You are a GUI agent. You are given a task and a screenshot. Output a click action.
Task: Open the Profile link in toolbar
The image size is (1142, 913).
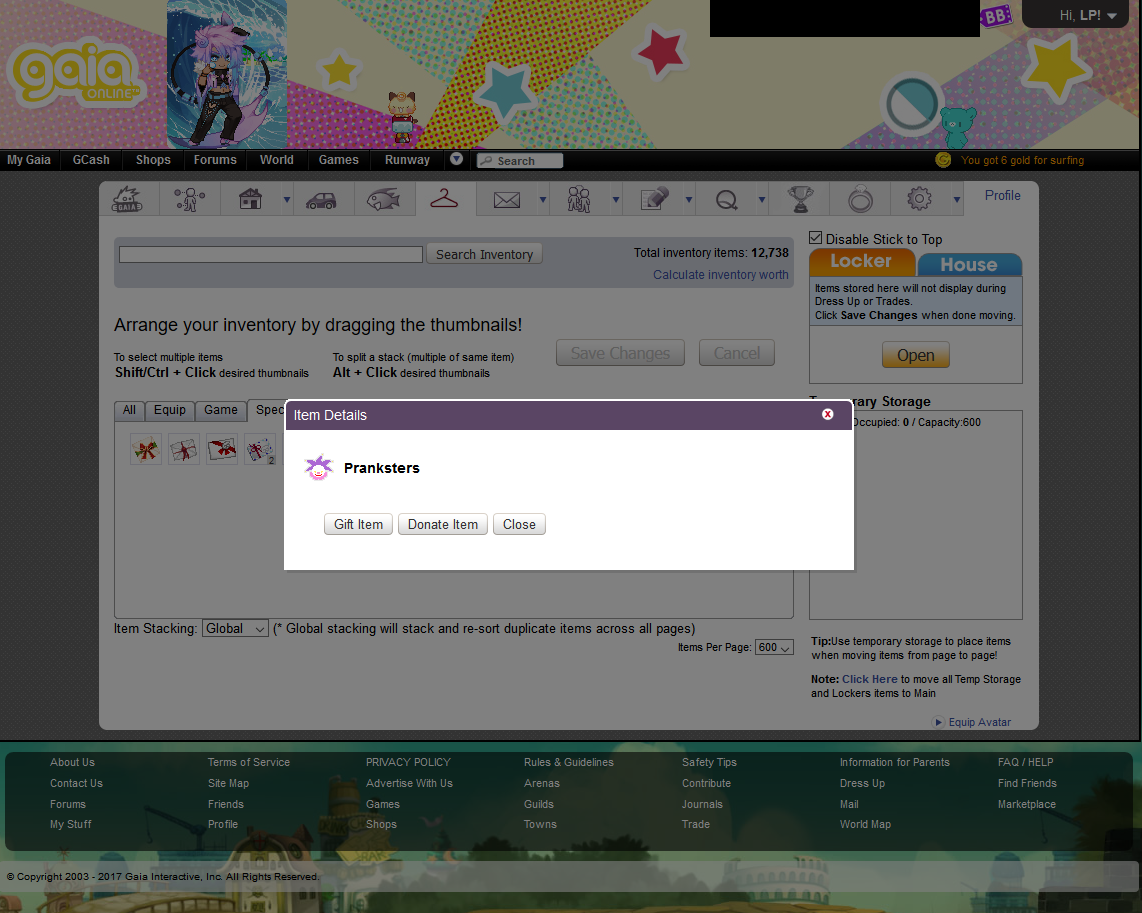(1002, 195)
